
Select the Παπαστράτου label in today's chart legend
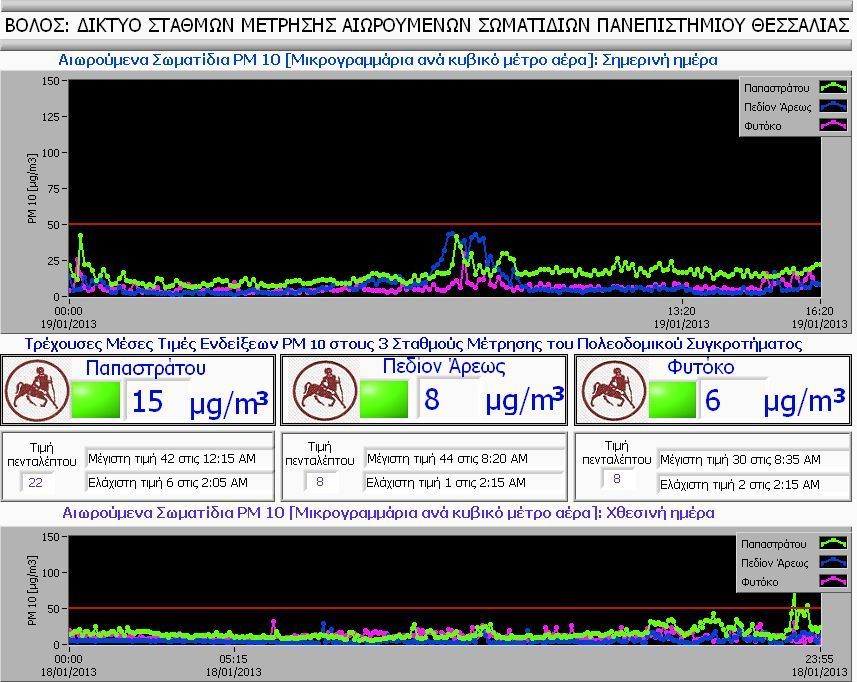coord(777,88)
